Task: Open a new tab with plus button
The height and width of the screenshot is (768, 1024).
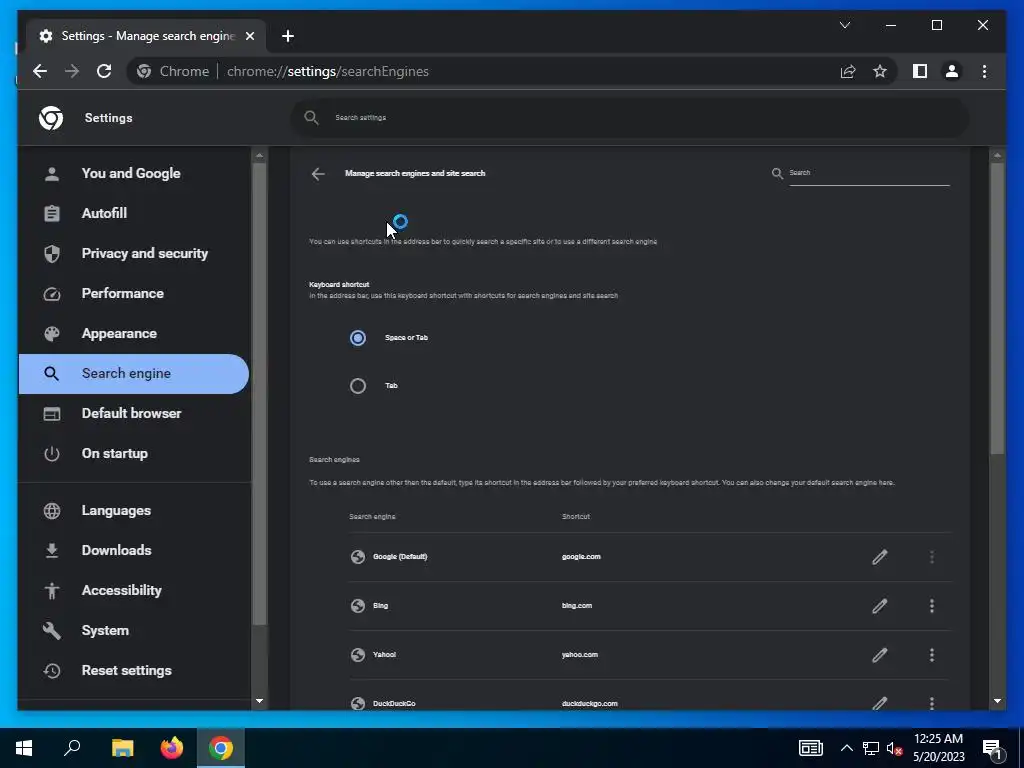Action: 287,36
